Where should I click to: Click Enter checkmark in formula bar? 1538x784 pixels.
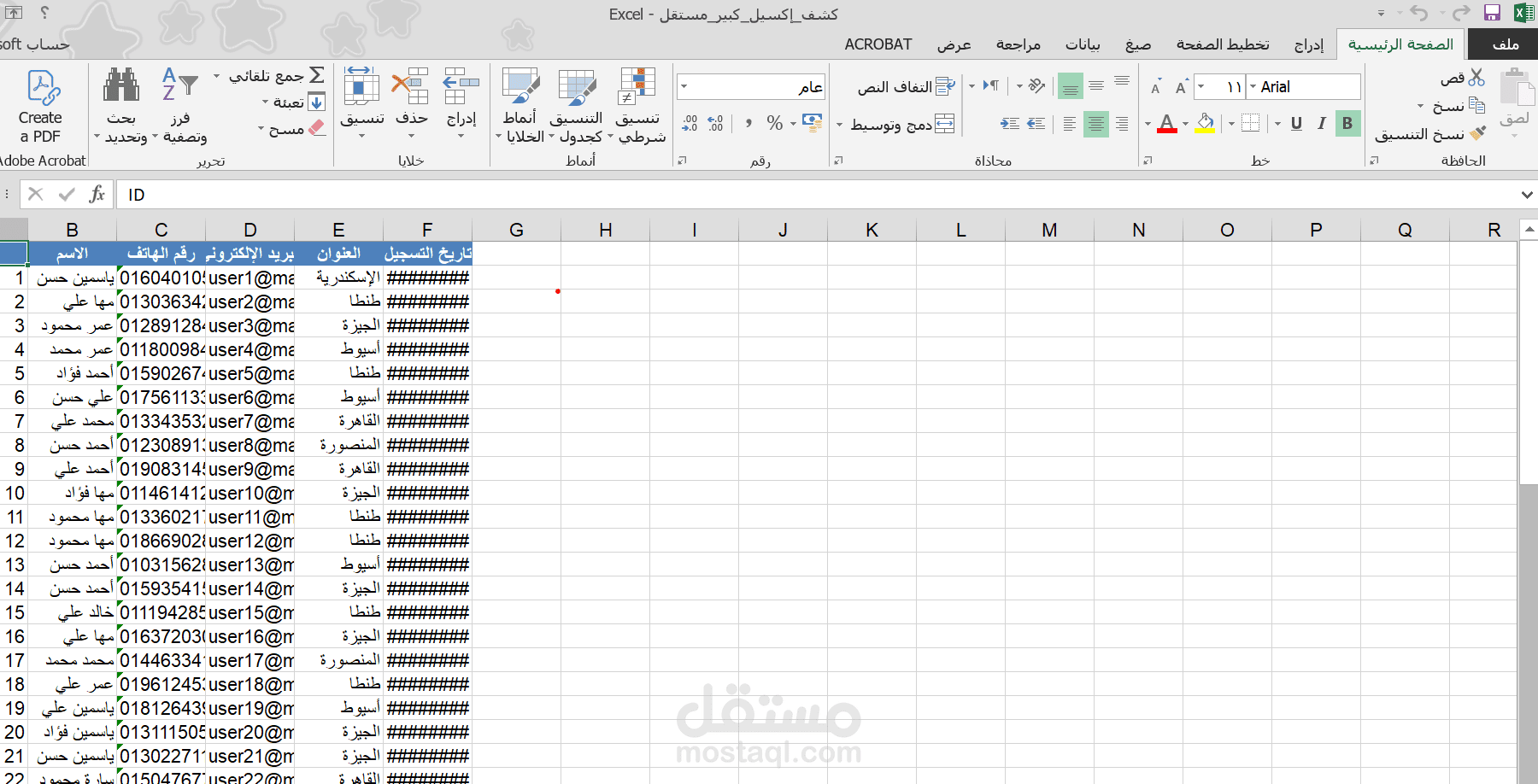click(67, 195)
